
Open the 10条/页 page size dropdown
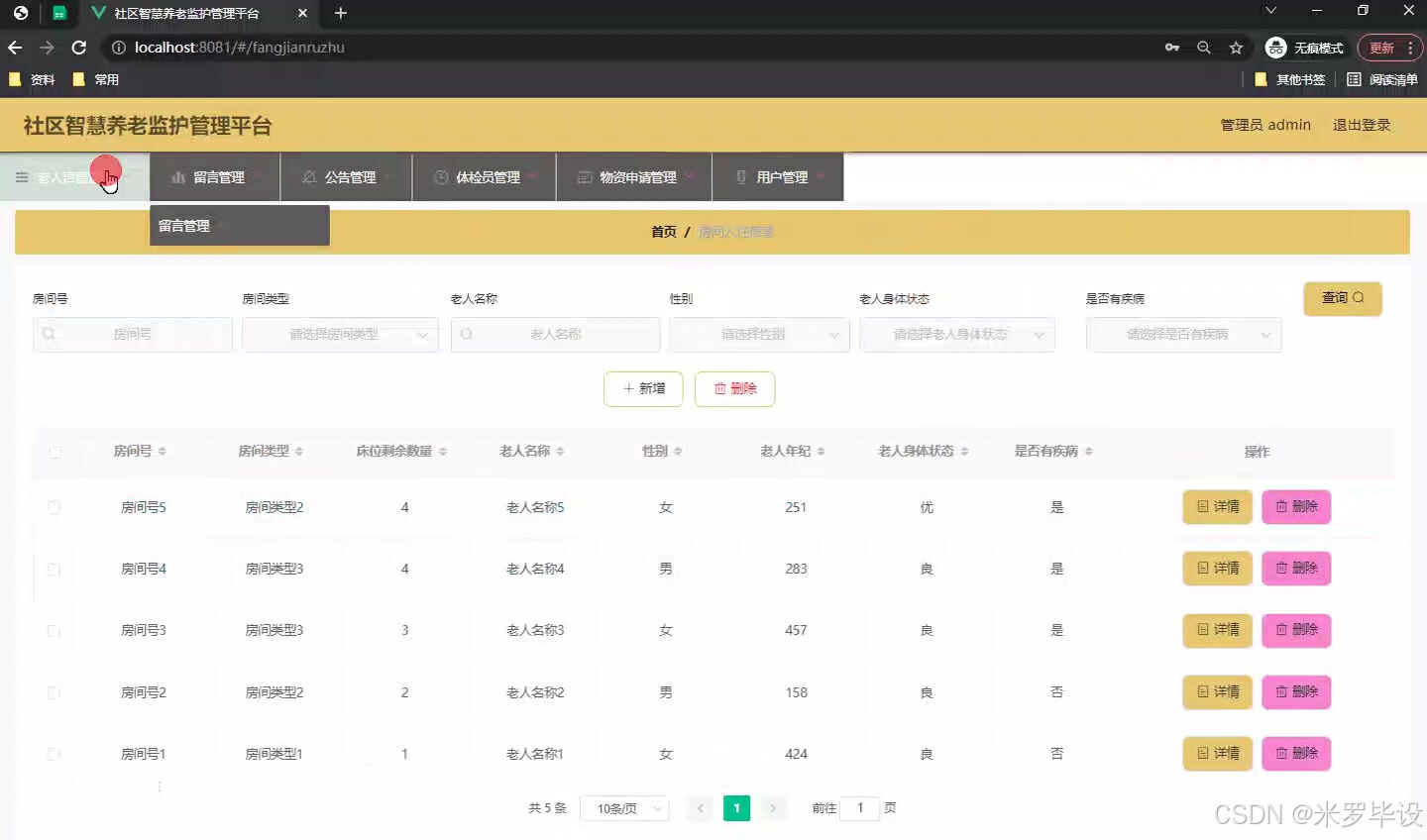[x=624, y=809]
